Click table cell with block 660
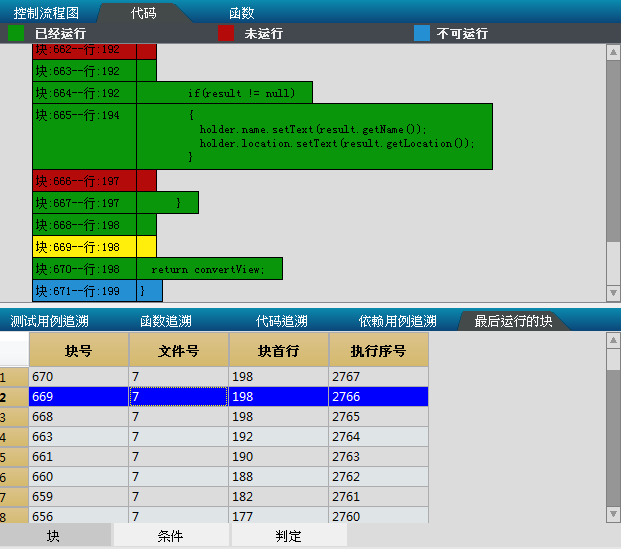Viewport: 621px width, 549px height. [79, 477]
